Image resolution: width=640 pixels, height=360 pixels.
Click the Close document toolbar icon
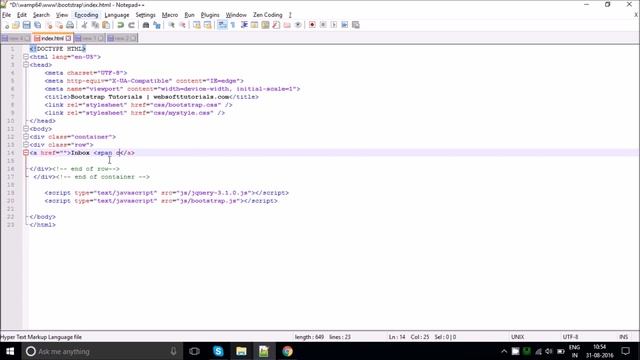tap(49, 25)
